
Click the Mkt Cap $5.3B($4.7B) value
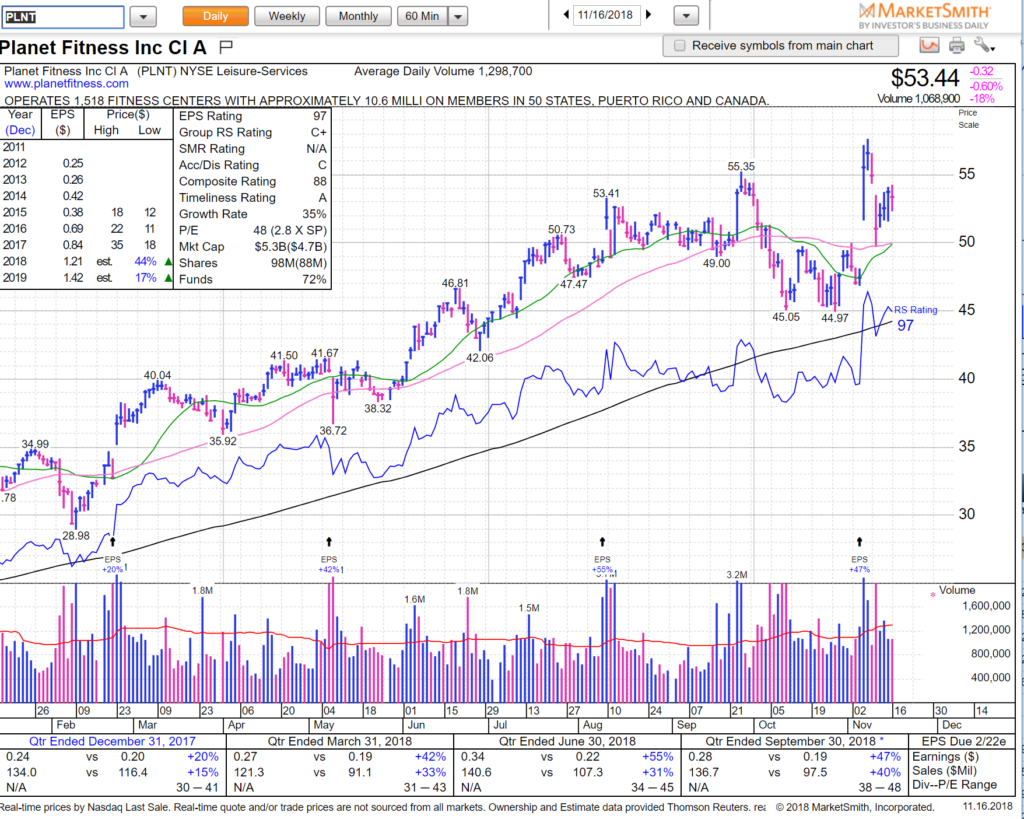[x=291, y=247]
